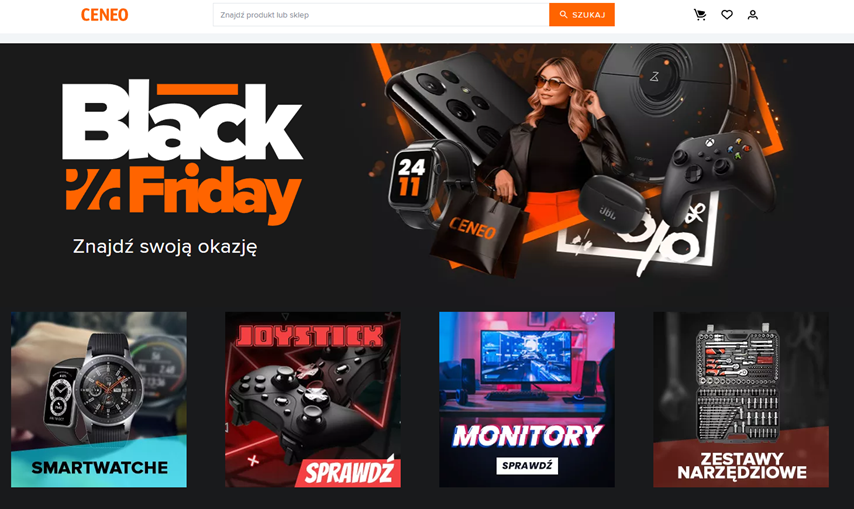Image resolution: width=854 pixels, height=509 pixels.
Task: Open the shopping cart icon
Action: (700, 15)
